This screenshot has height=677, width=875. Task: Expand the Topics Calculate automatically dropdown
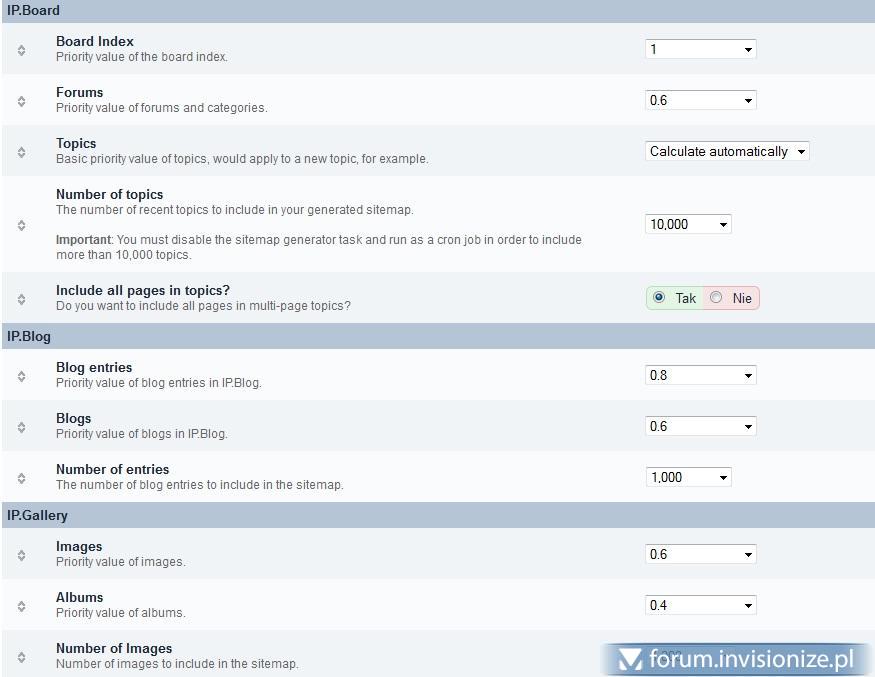(x=727, y=152)
